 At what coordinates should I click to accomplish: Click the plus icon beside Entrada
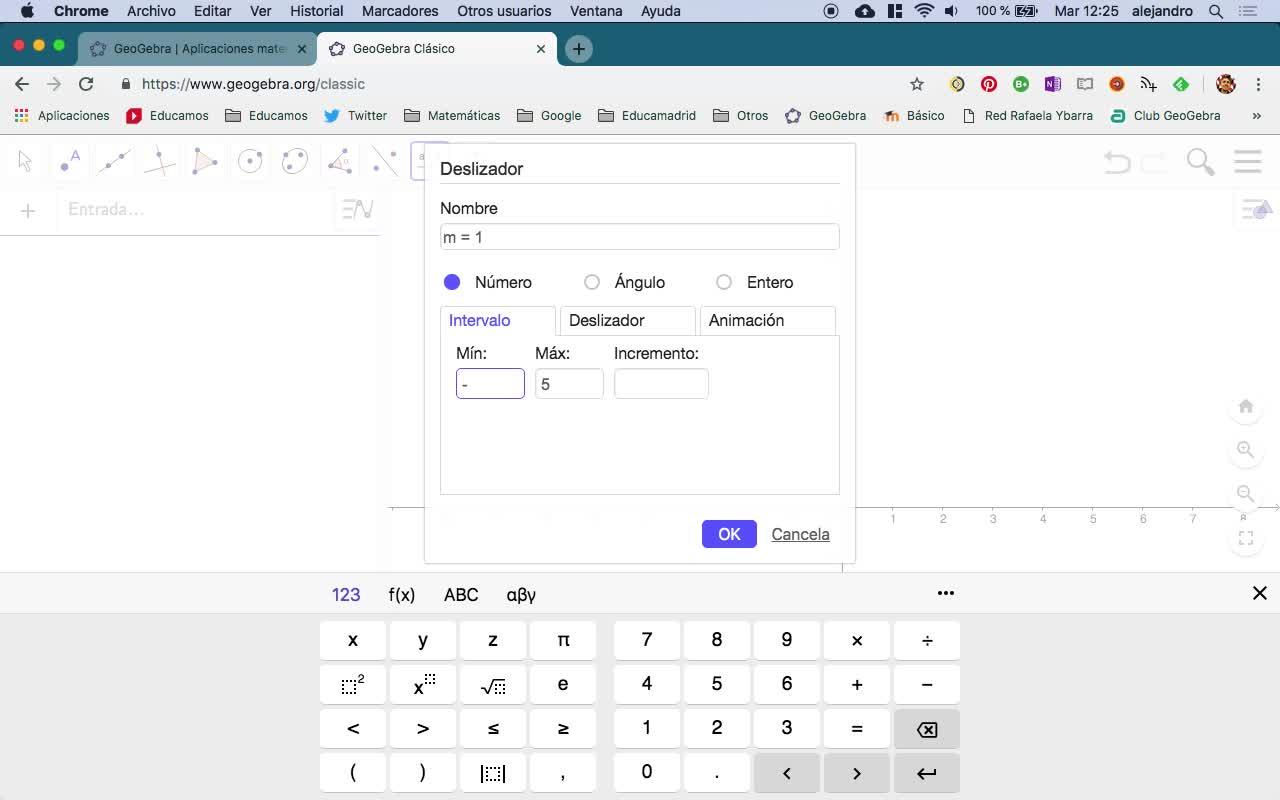28,210
